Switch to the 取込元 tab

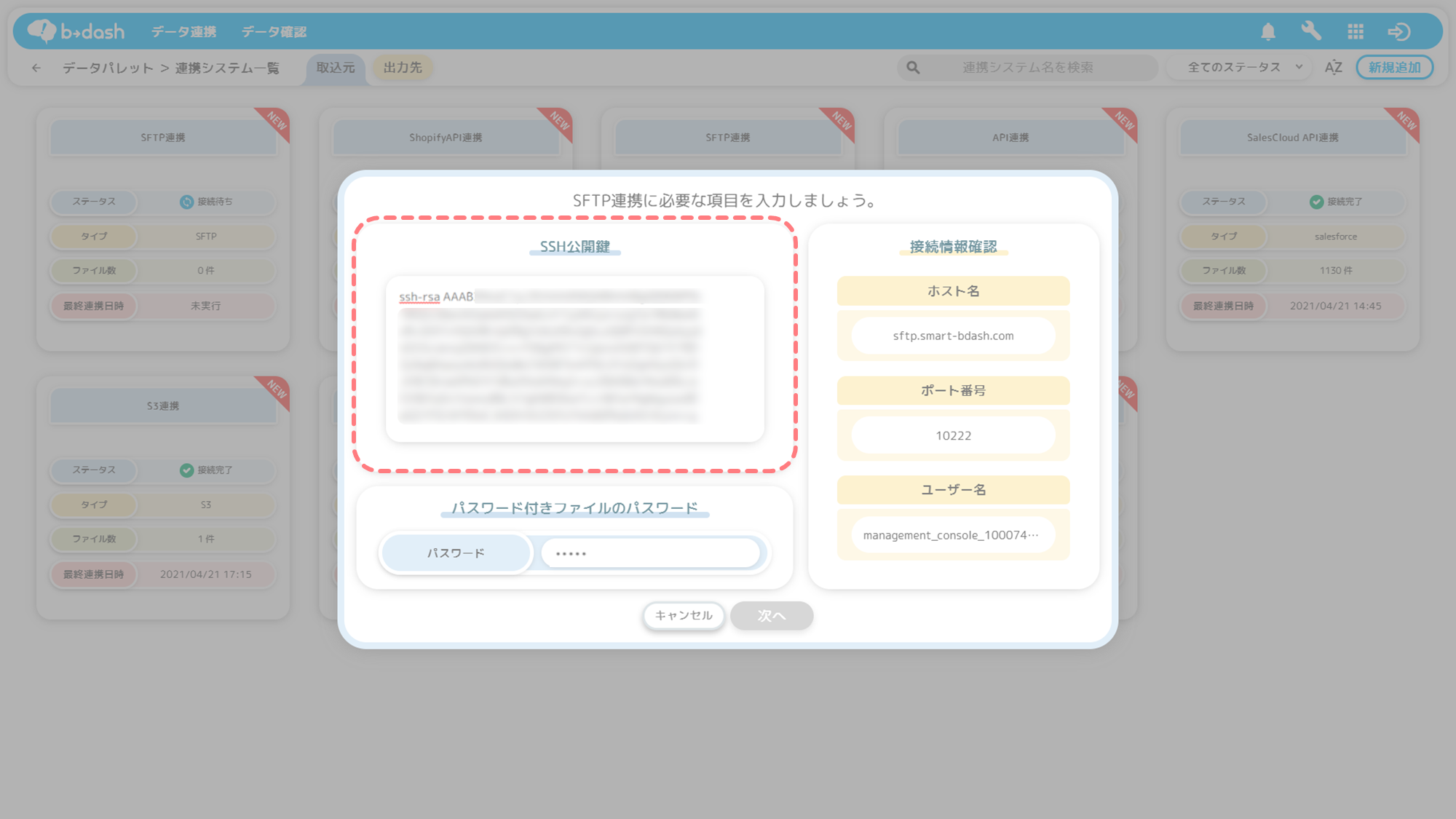click(x=336, y=68)
